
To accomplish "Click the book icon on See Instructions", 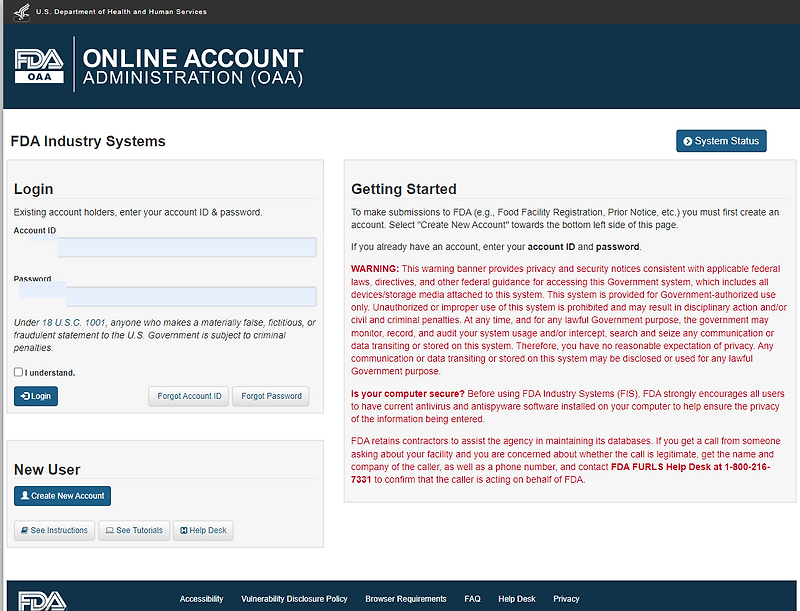I will point(24,530).
